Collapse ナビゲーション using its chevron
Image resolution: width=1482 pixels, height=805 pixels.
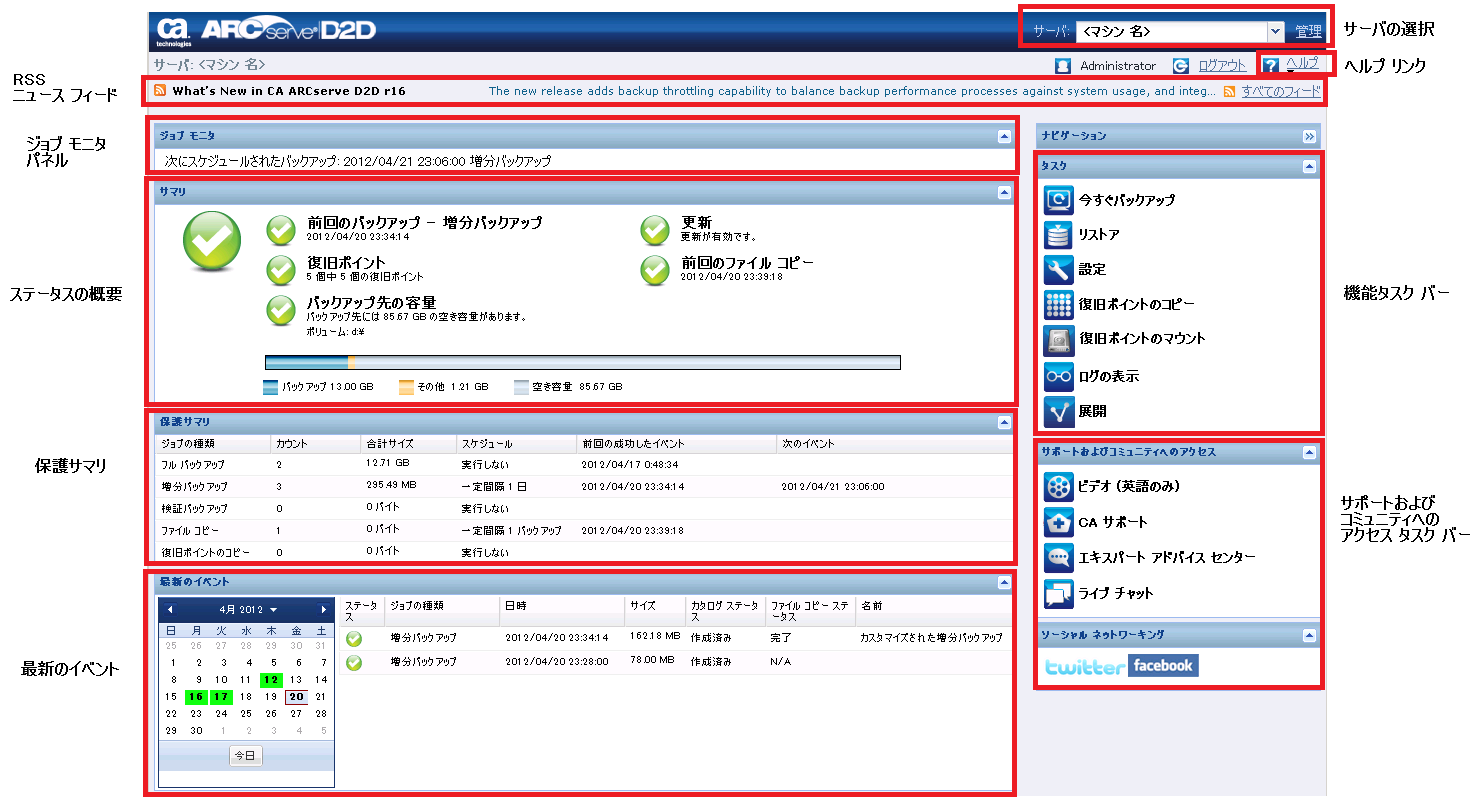(1311, 134)
